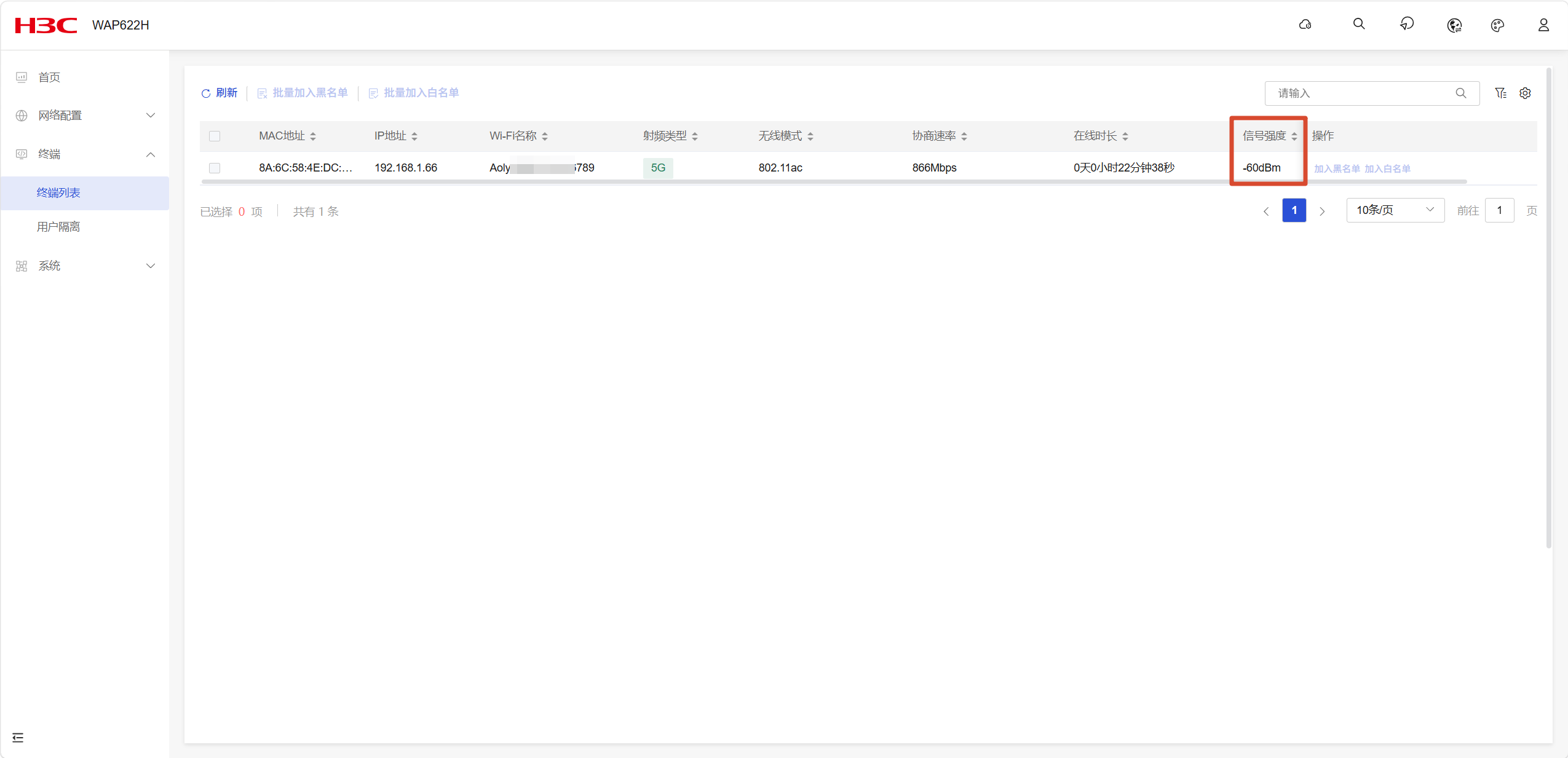This screenshot has height=758, width=1568.
Task: Open the cloud connection icon
Action: point(1305,25)
